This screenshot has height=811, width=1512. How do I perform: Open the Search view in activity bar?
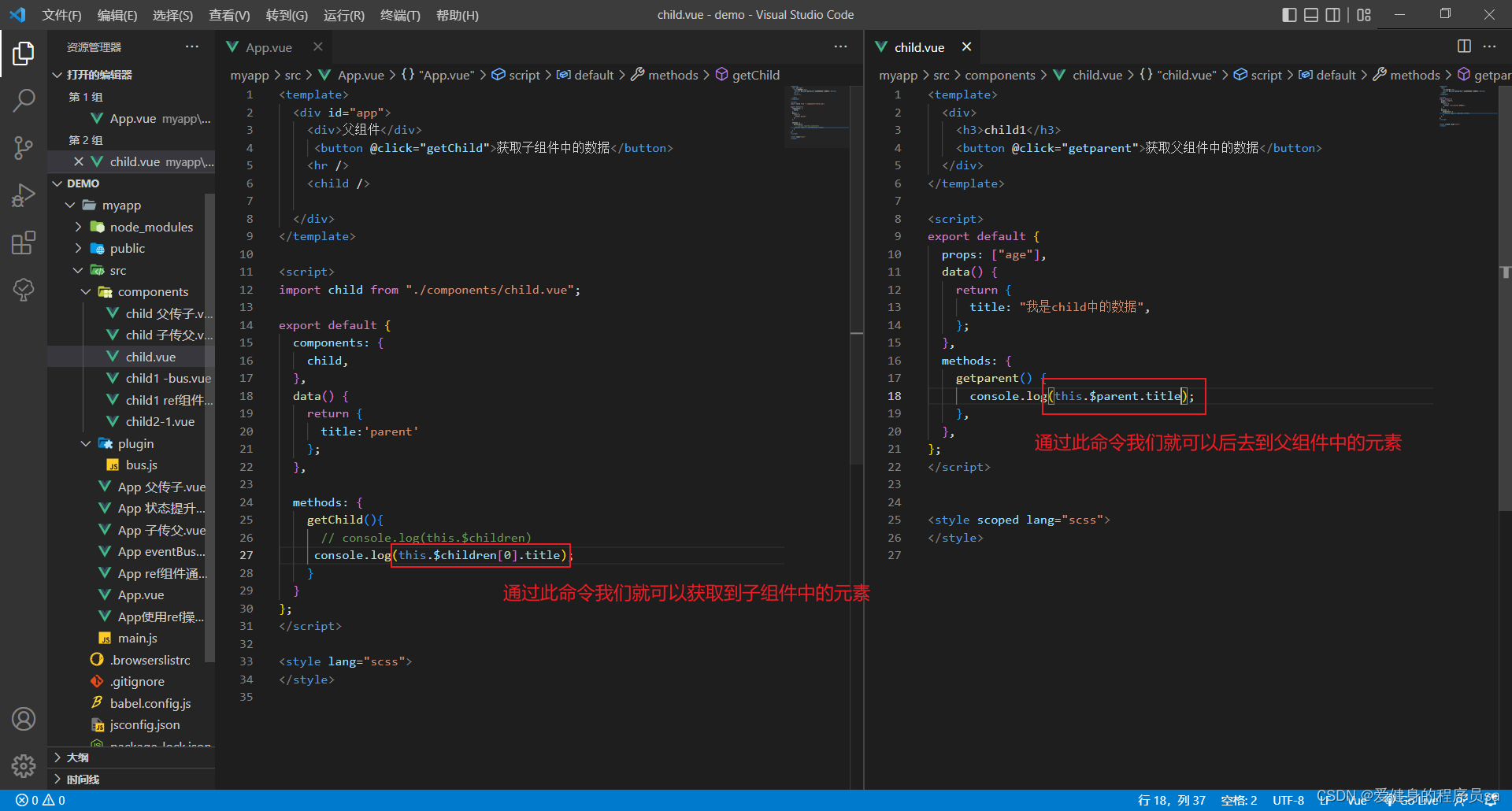coord(24,100)
